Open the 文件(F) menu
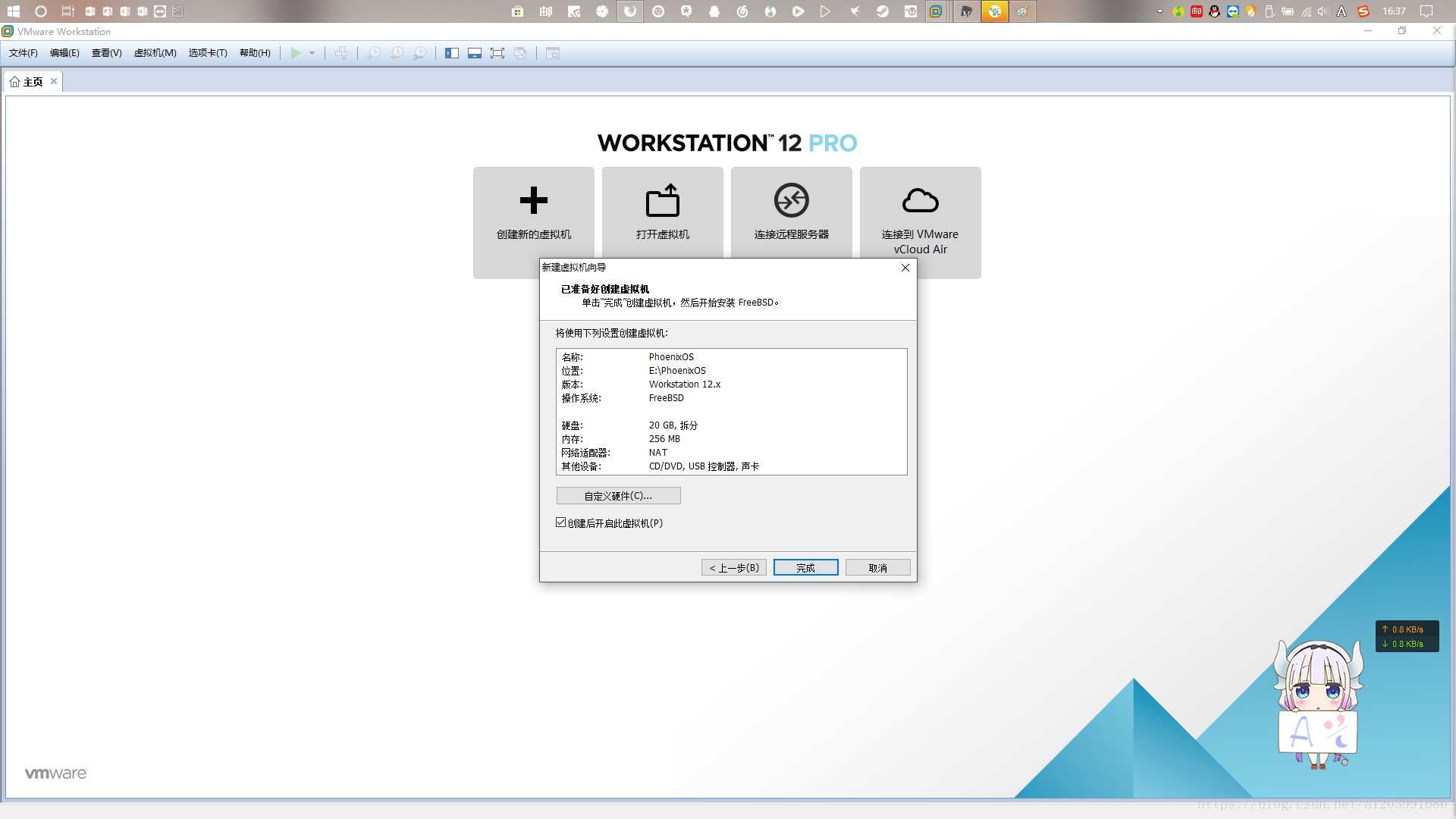1456x819 pixels. [x=23, y=53]
